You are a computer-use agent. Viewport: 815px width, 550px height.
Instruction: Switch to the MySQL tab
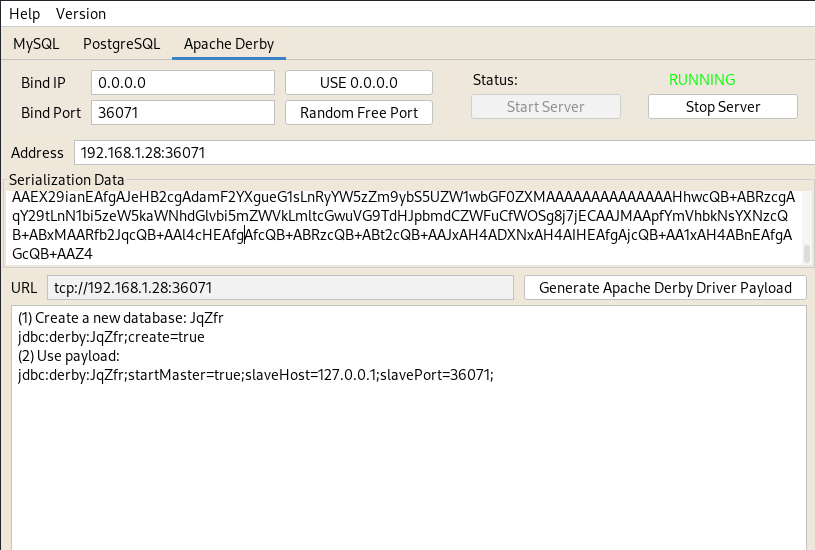(36, 44)
